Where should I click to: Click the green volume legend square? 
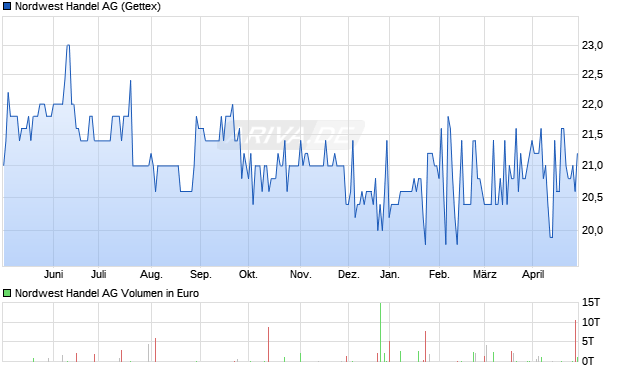pyautogui.click(x=7, y=293)
